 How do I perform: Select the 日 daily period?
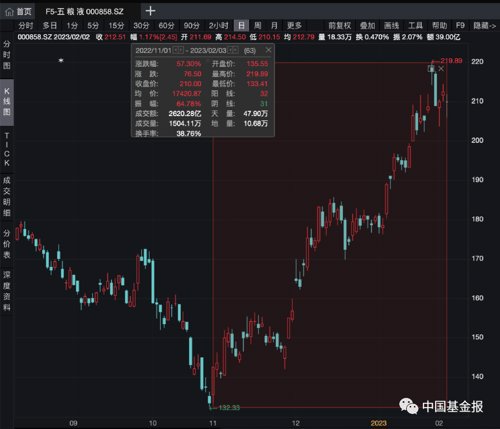[241, 26]
